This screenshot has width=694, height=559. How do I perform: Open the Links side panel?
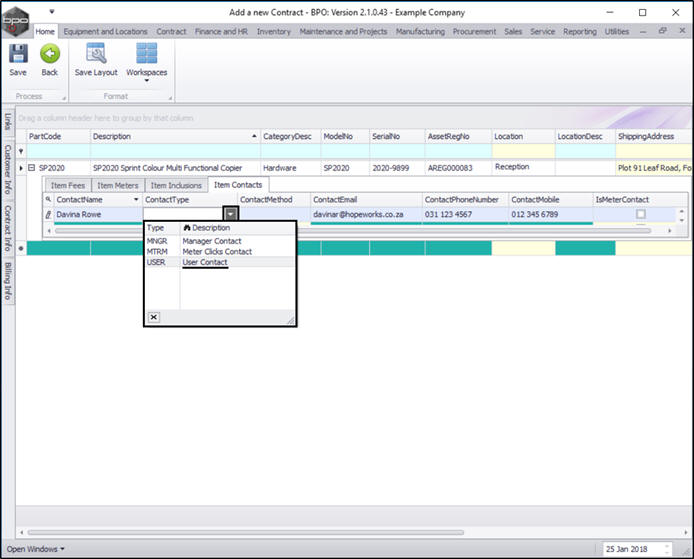8,121
